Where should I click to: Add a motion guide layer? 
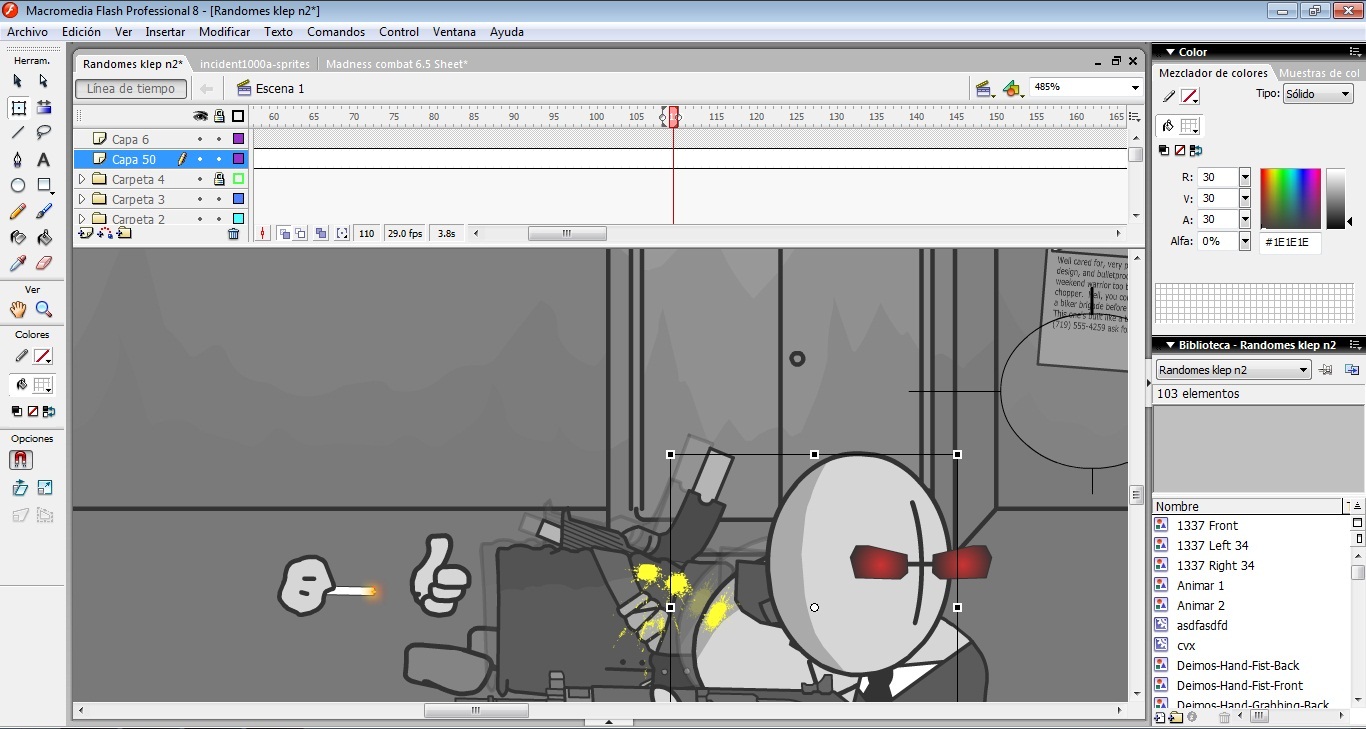click(105, 233)
